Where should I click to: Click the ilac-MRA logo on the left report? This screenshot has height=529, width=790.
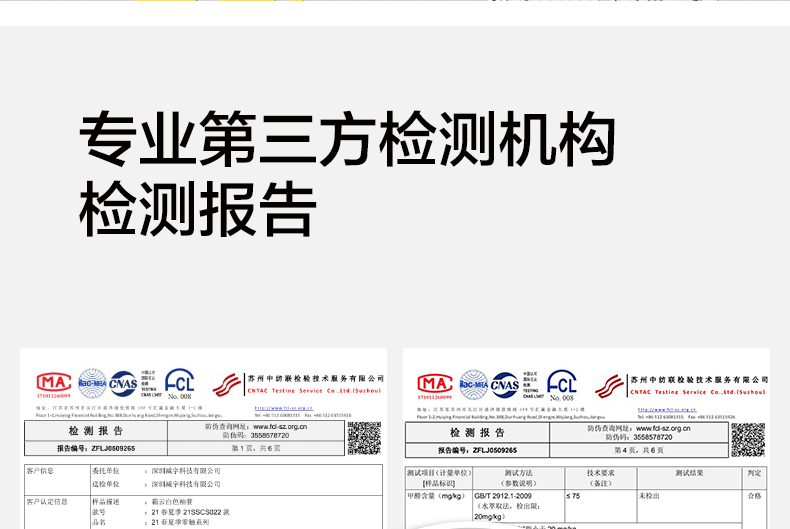tap(92, 381)
